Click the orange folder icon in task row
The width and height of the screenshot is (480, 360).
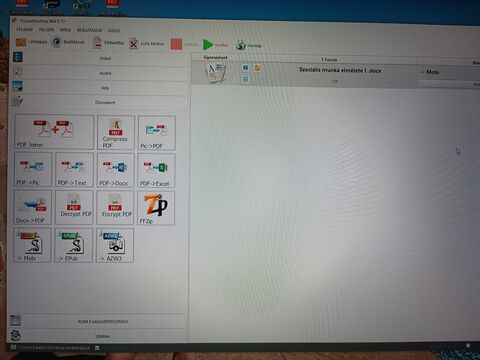click(x=257, y=68)
